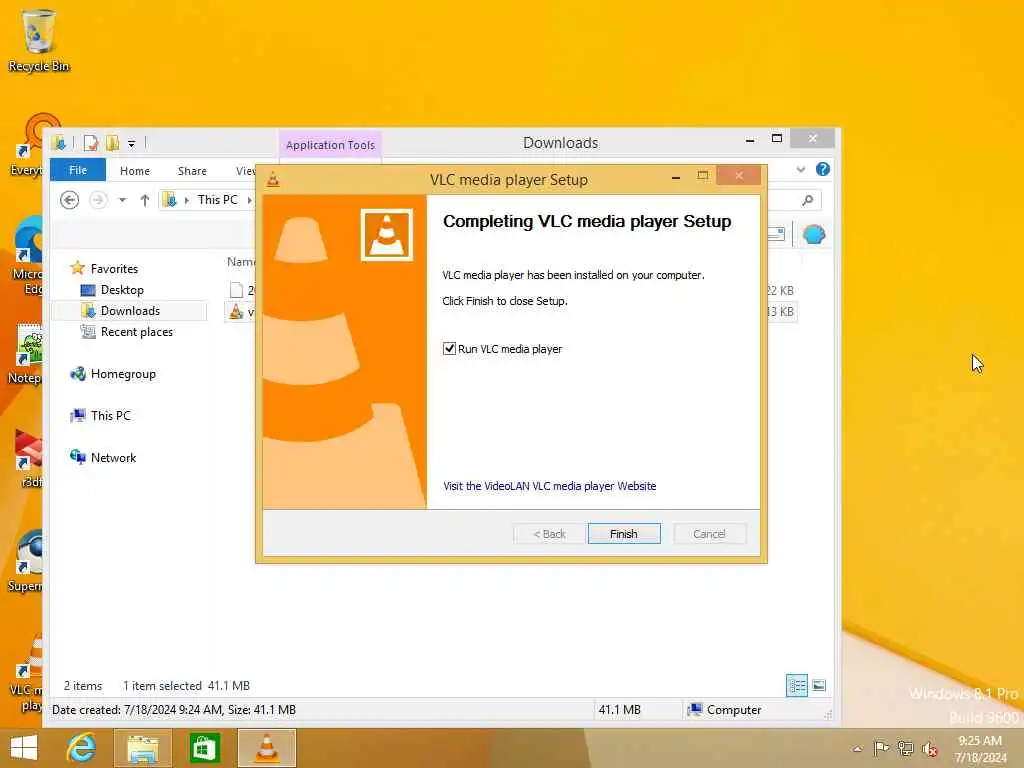The width and height of the screenshot is (1024, 768).
Task: Open the Windows Store taskbar icon
Action: pyautogui.click(x=204, y=748)
